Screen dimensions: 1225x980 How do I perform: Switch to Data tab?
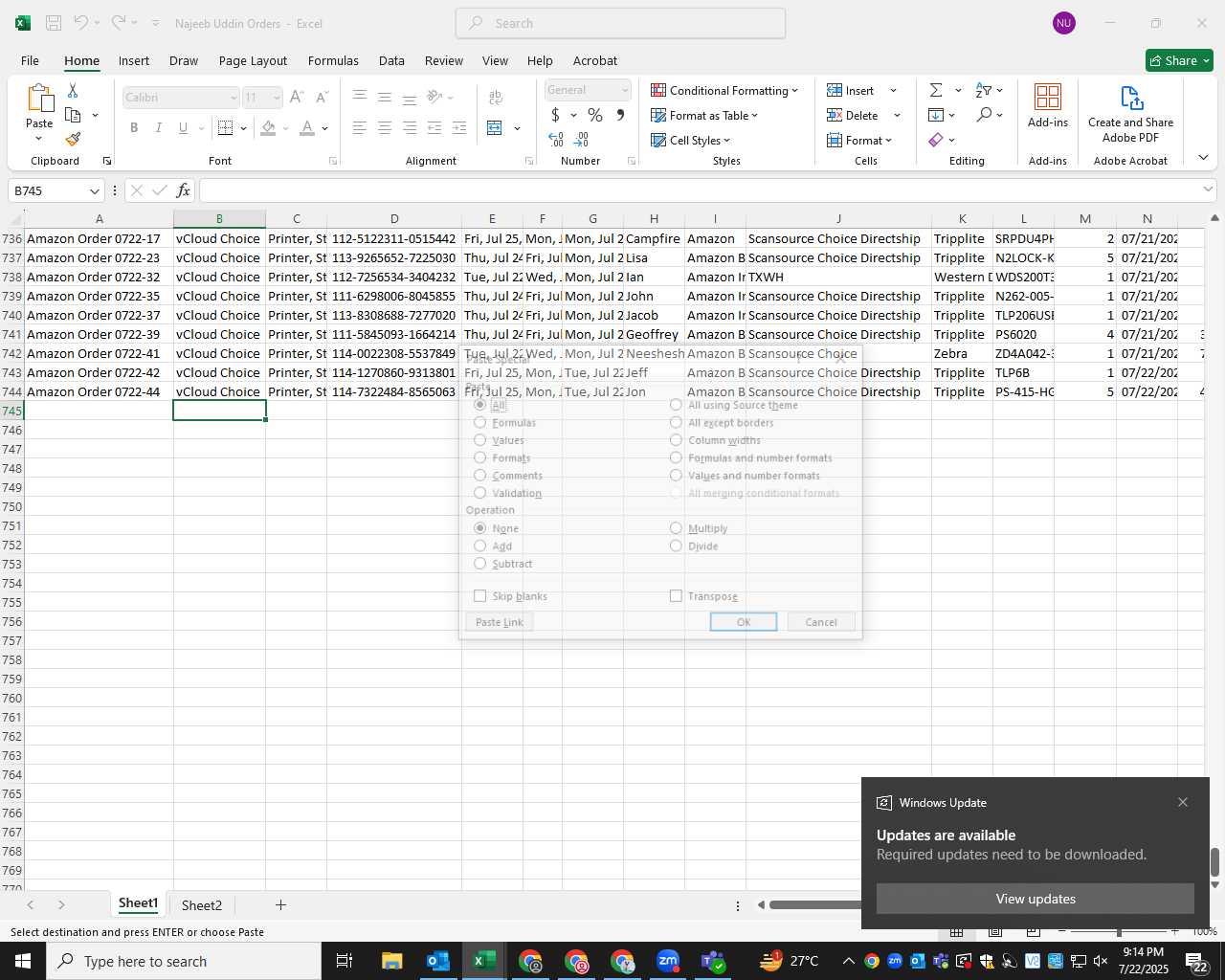pyautogui.click(x=391, y=60)
